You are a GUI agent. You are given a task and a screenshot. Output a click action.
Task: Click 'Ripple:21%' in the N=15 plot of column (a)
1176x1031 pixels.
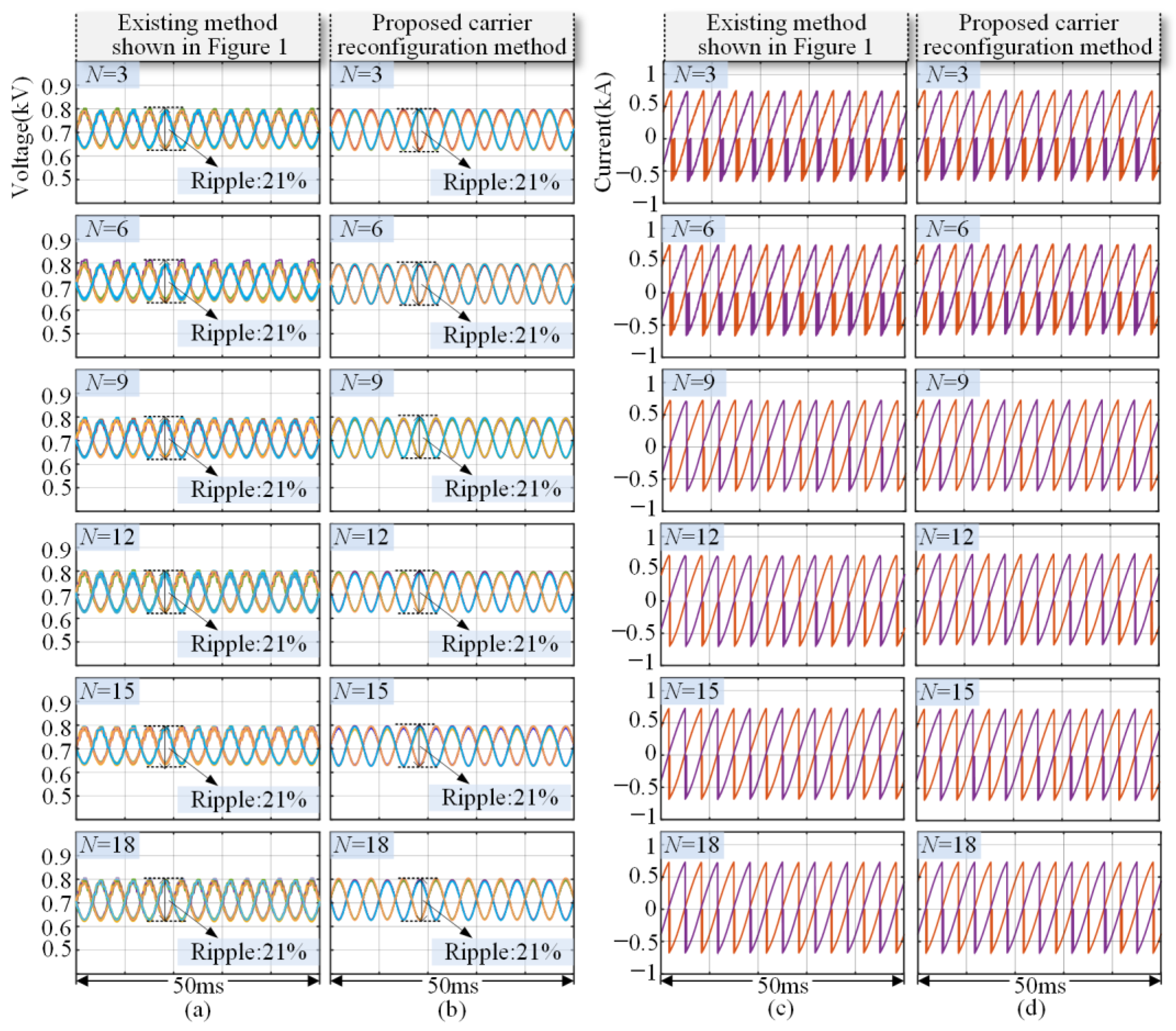point(249,799)
